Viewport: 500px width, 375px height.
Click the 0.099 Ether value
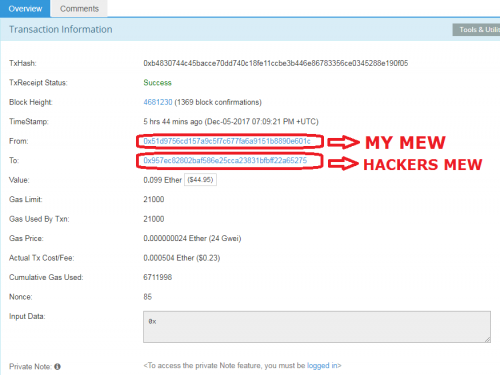click(x=162, y=180)
